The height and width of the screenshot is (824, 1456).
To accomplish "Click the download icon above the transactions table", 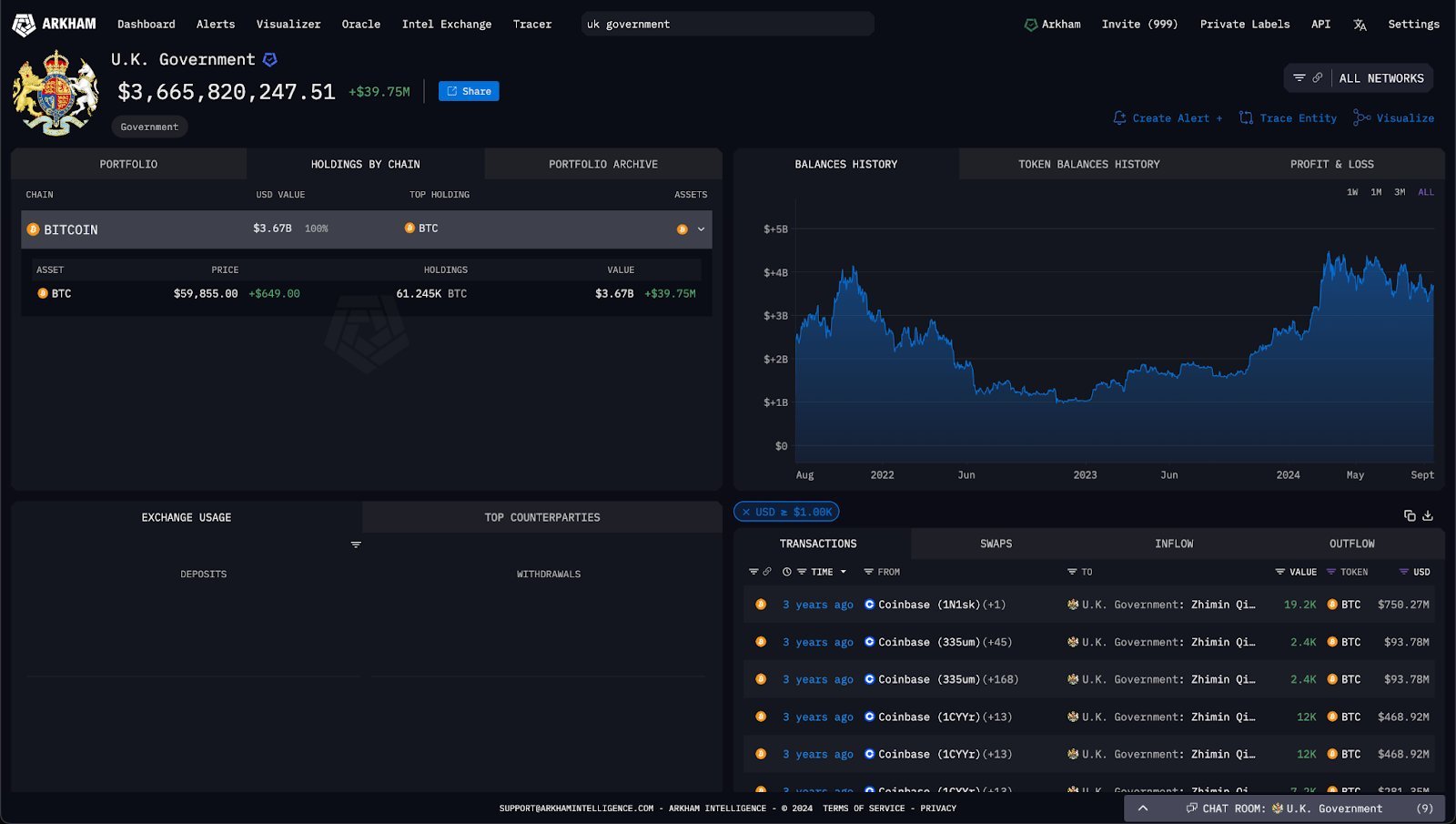I will point(1427,515).
